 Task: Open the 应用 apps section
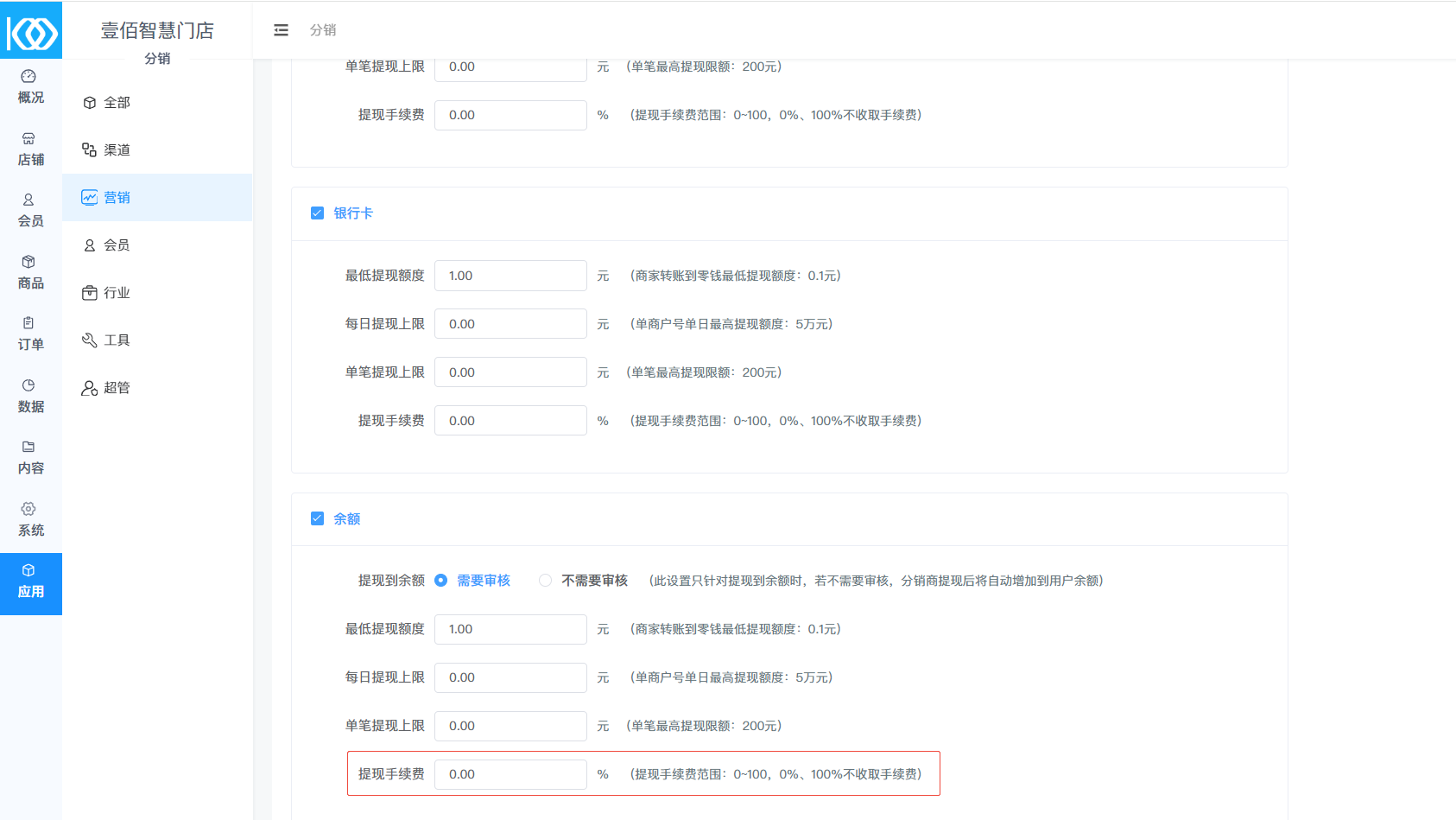(x=31, y=583)
